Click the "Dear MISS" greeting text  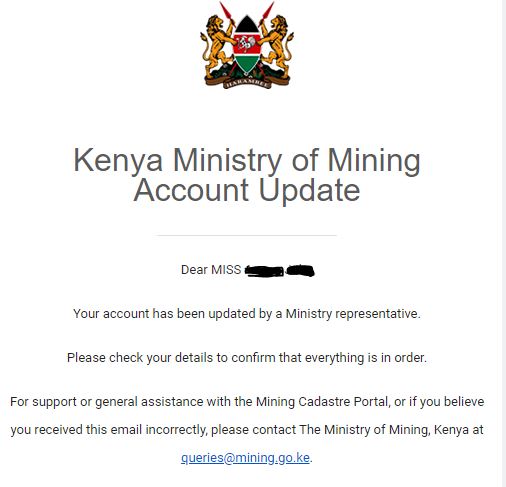tap(211, 270)
